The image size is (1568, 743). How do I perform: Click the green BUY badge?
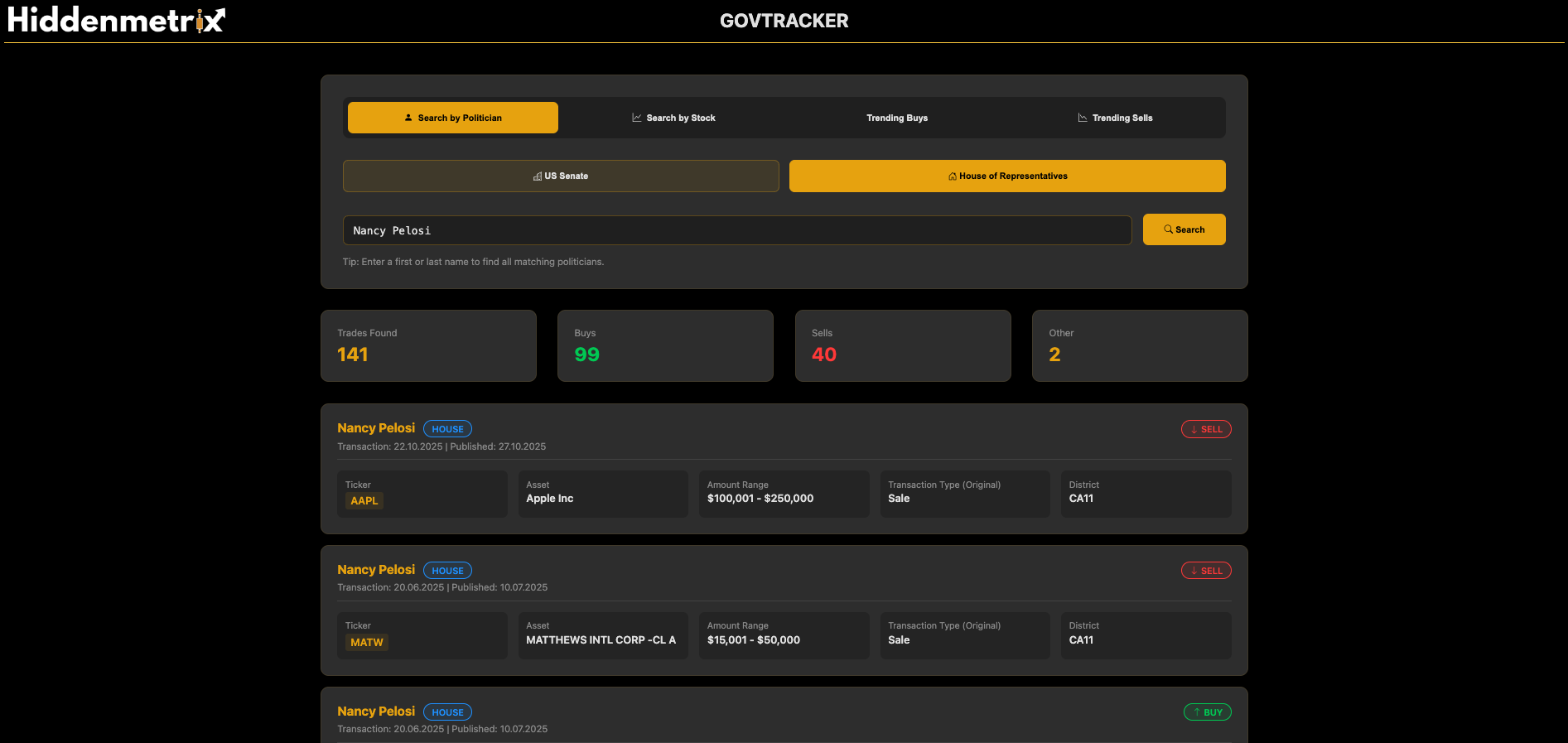[x=1208, y=712]
